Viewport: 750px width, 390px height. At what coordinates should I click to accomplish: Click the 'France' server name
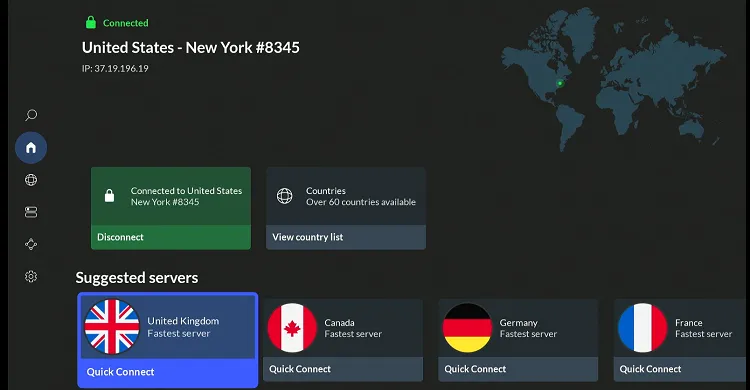click(689, 323)
